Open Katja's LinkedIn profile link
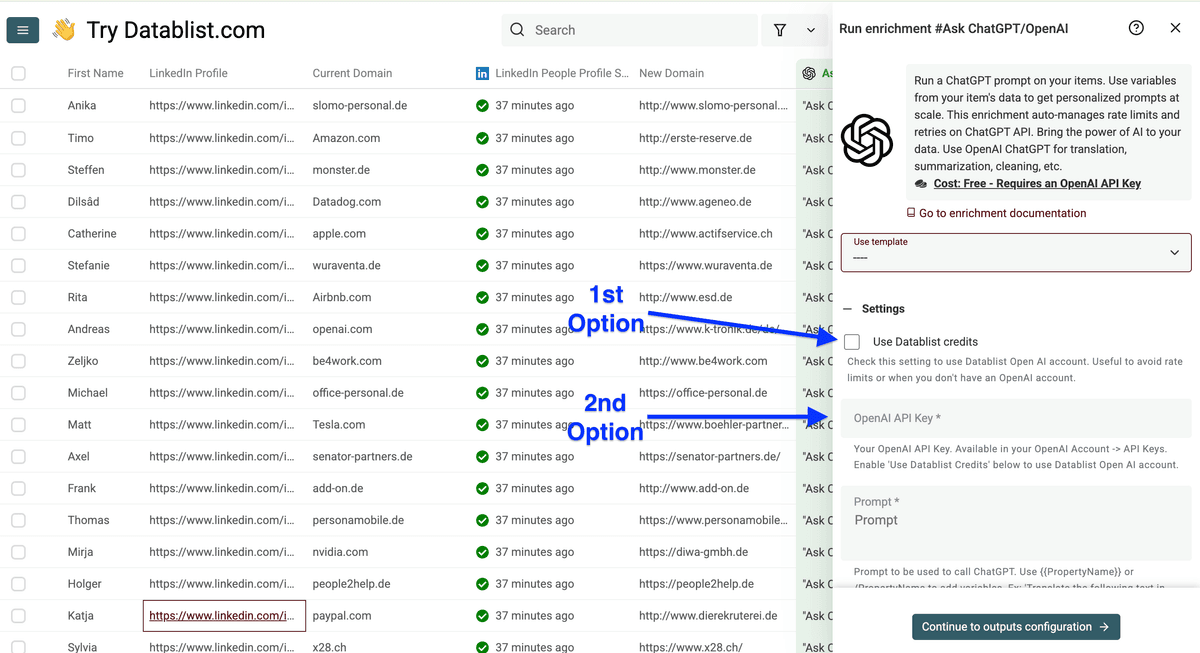1200x653 pixels. click(x=222, y=616)
